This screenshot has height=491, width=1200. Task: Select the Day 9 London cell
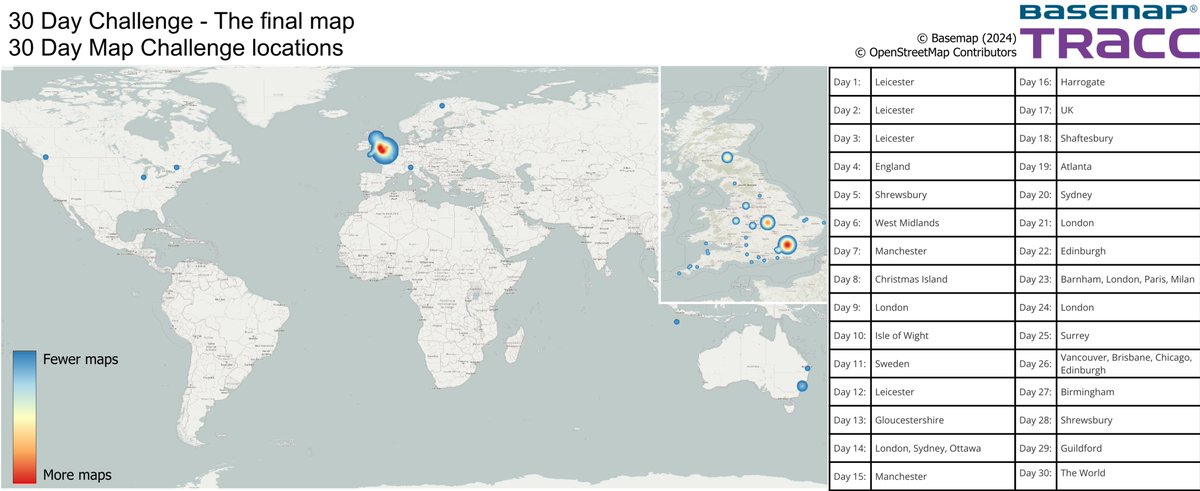[x=941, y=307]
